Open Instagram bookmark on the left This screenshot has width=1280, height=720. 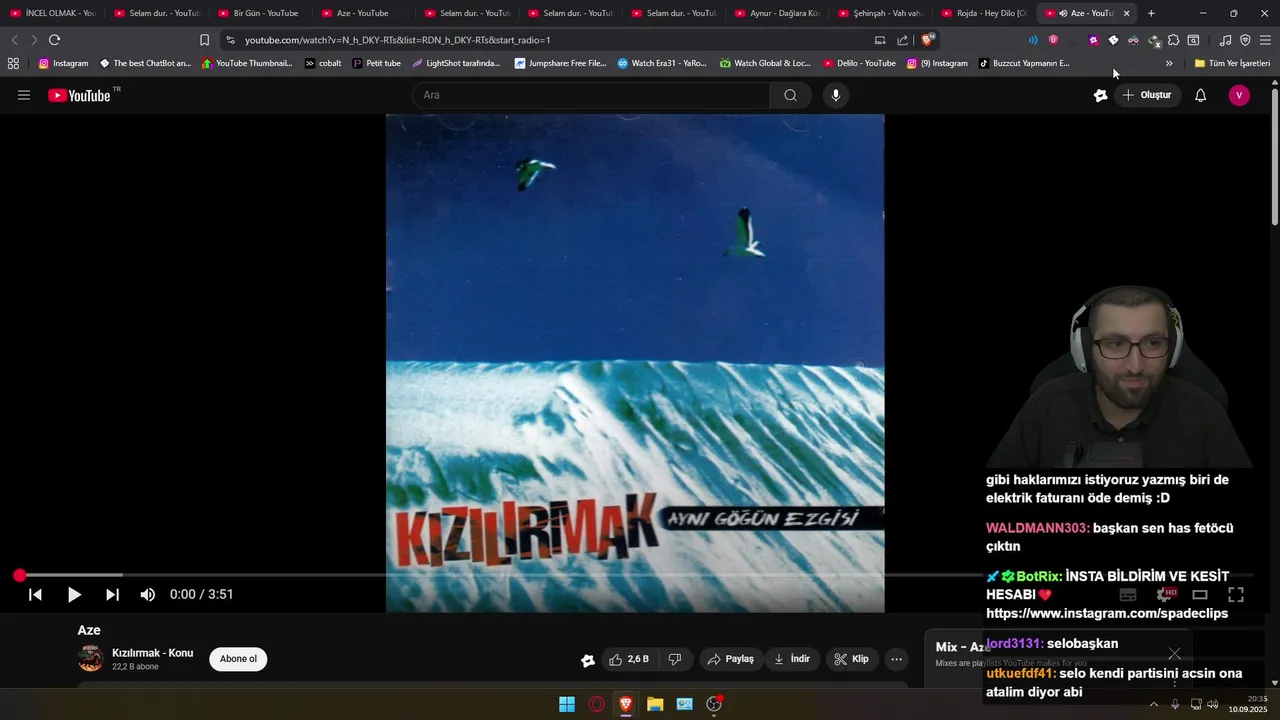point(63,63)
